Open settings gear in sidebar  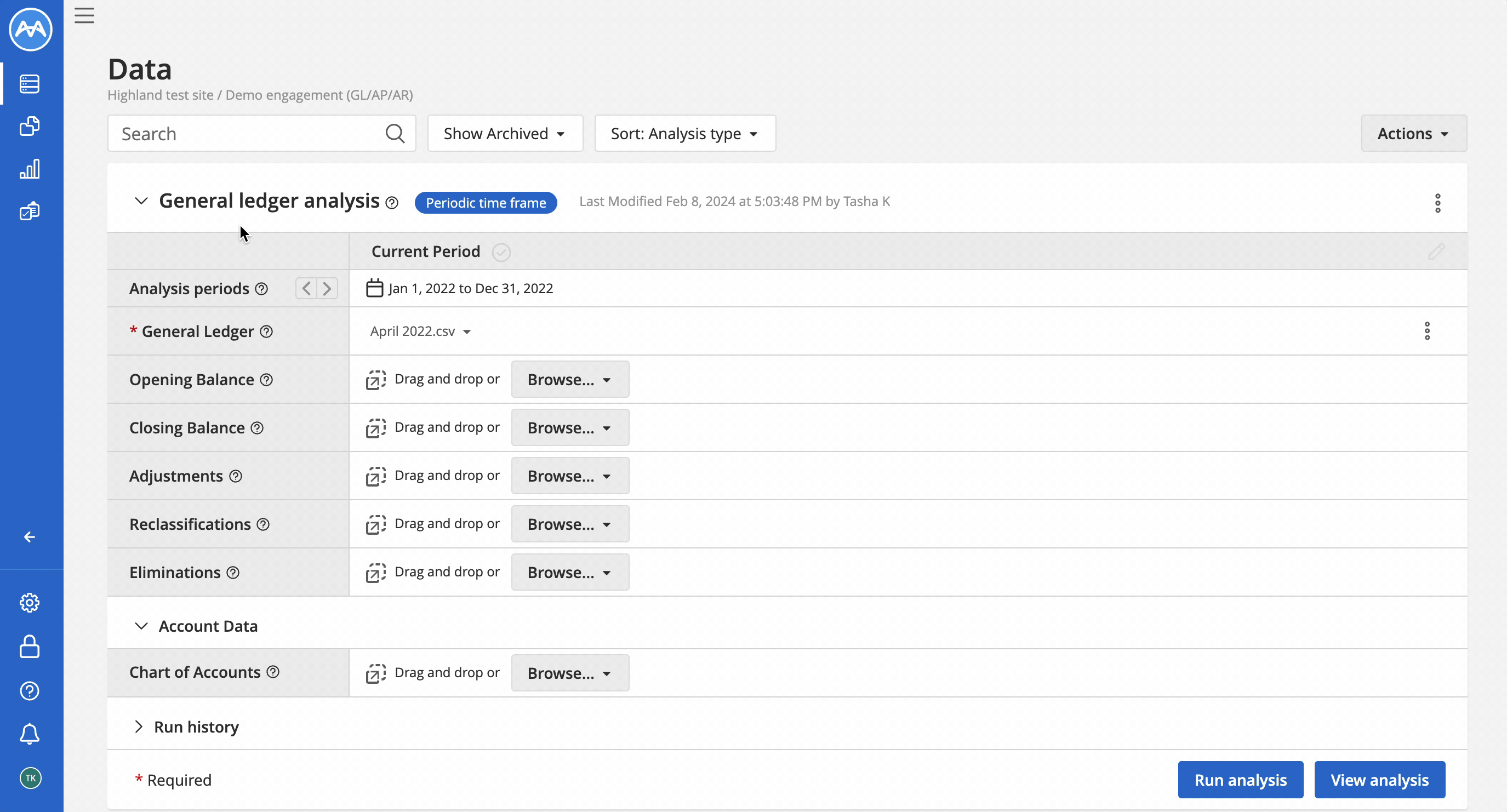tap(30, 603)
